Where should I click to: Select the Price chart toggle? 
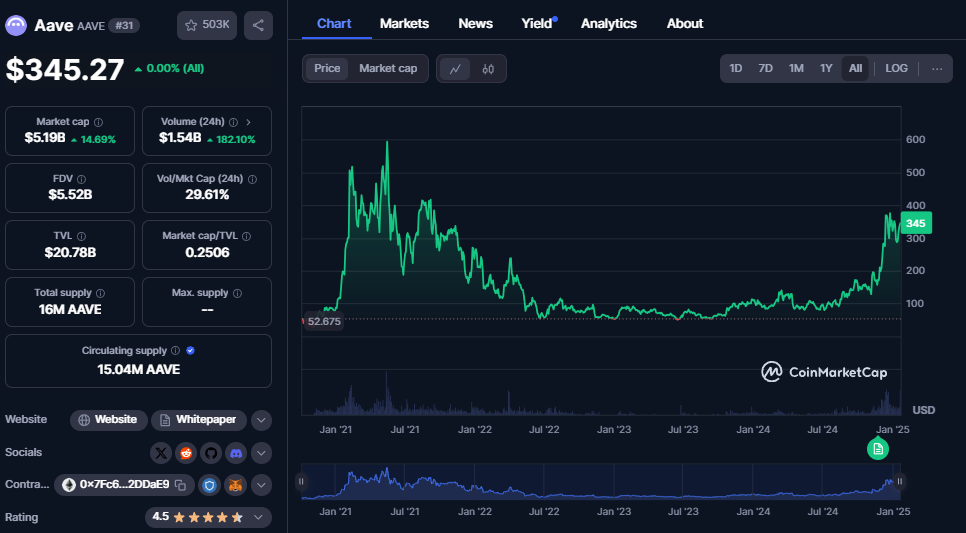(327, 68)
